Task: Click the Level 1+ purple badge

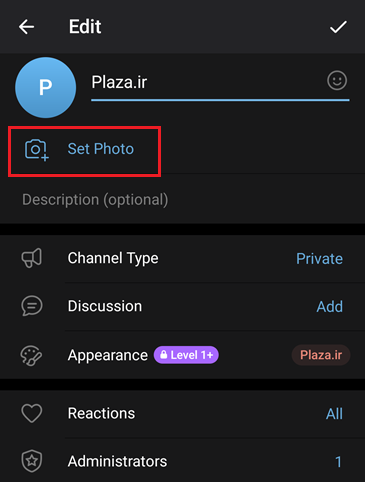Action: 186,355
